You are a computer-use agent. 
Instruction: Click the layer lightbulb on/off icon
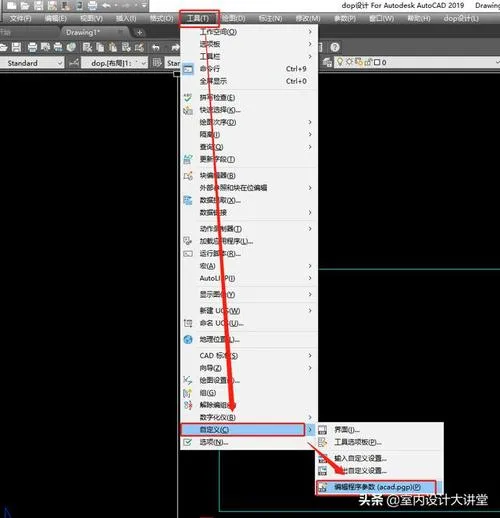coord(340,62)
